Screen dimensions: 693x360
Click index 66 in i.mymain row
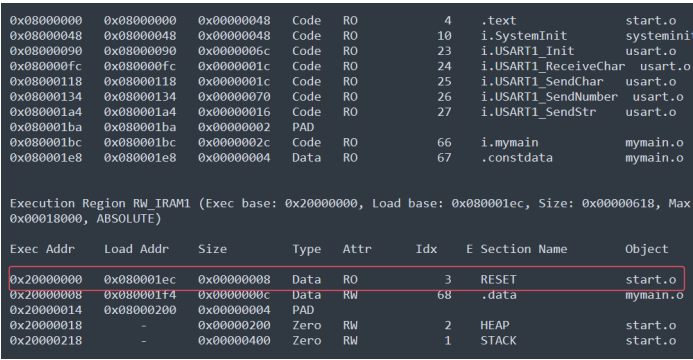click(444, 143)
